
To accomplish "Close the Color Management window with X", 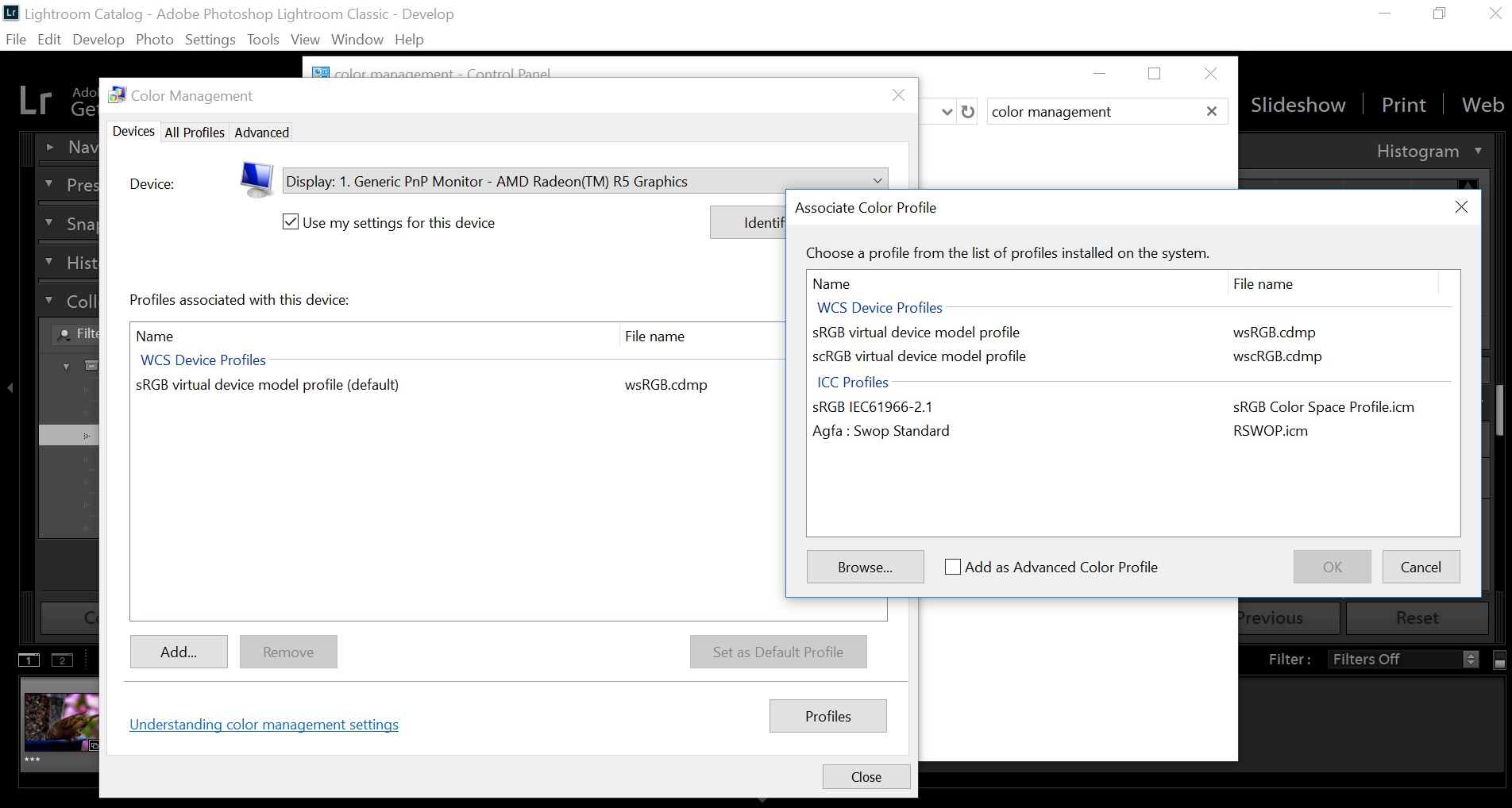I will click(x=898, y=95).
